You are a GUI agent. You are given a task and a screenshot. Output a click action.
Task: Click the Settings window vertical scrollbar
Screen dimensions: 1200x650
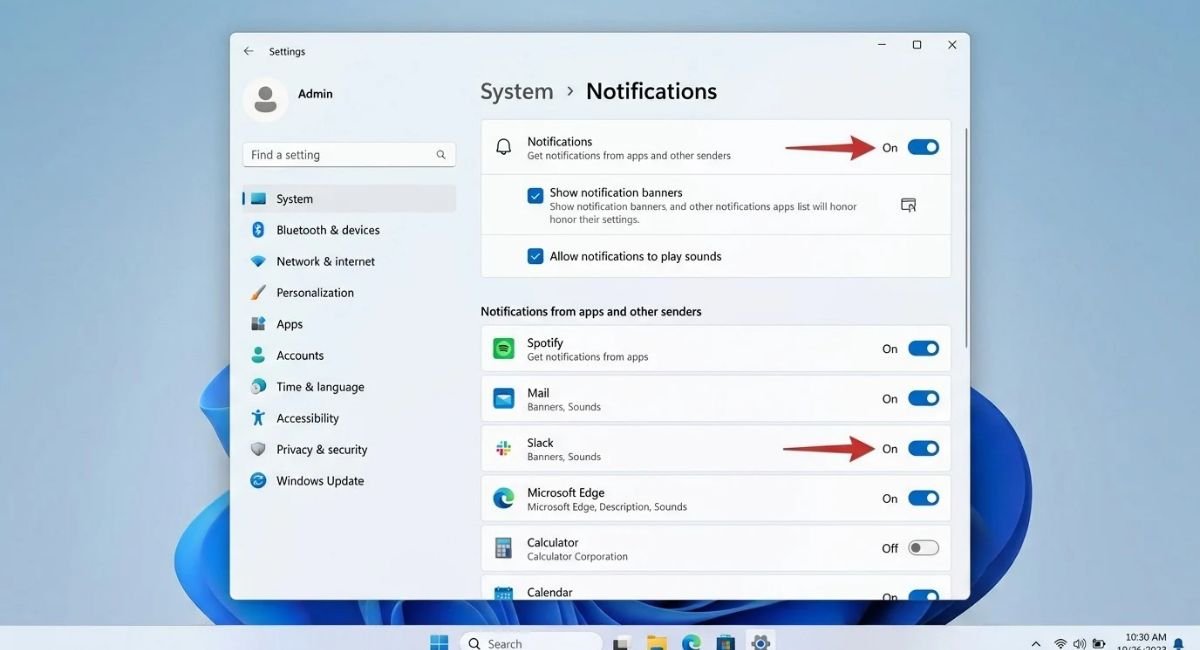pyautogui.click(x=965, y=240)
